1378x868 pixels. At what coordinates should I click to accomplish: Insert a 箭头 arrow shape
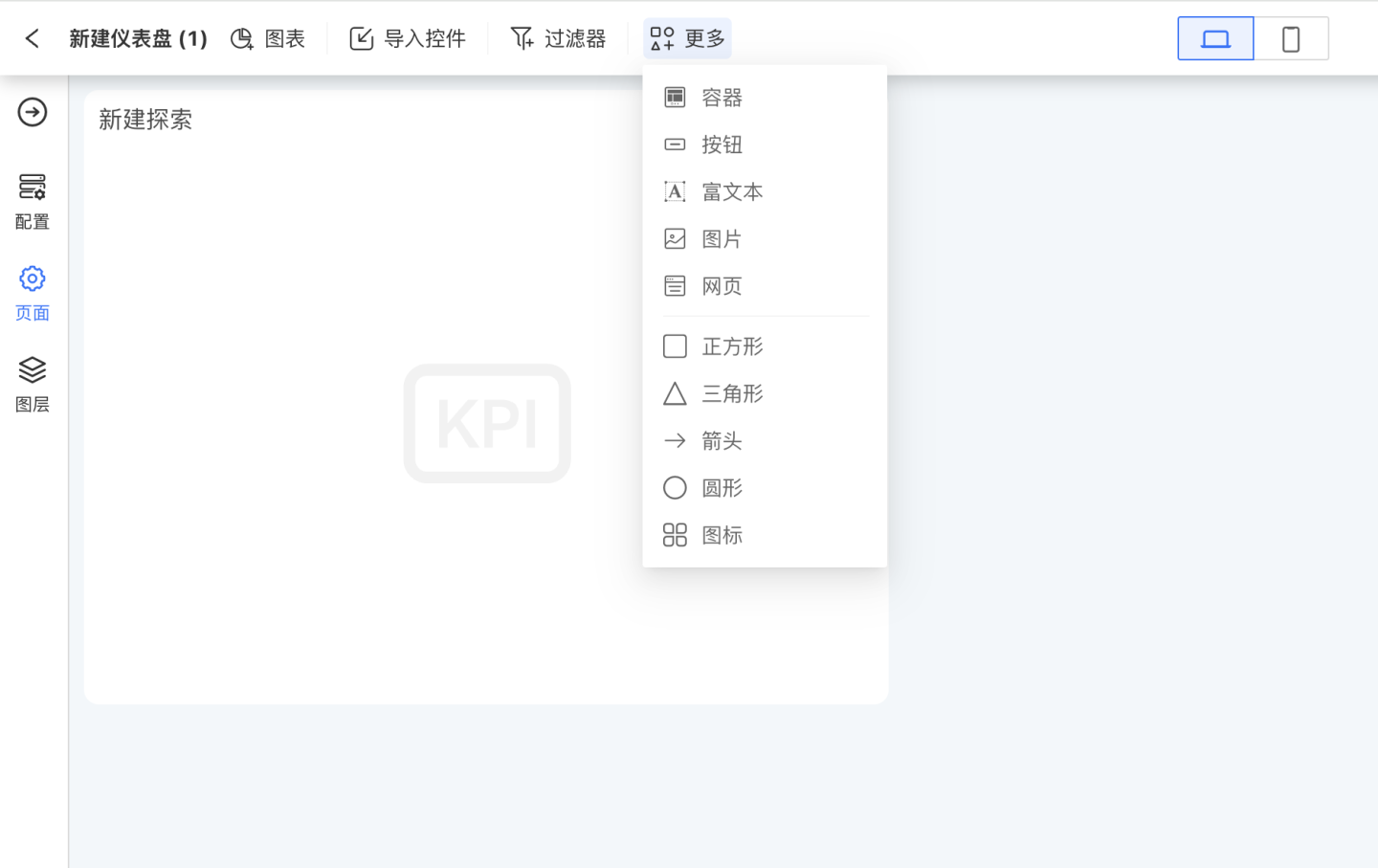coord(722,441)
